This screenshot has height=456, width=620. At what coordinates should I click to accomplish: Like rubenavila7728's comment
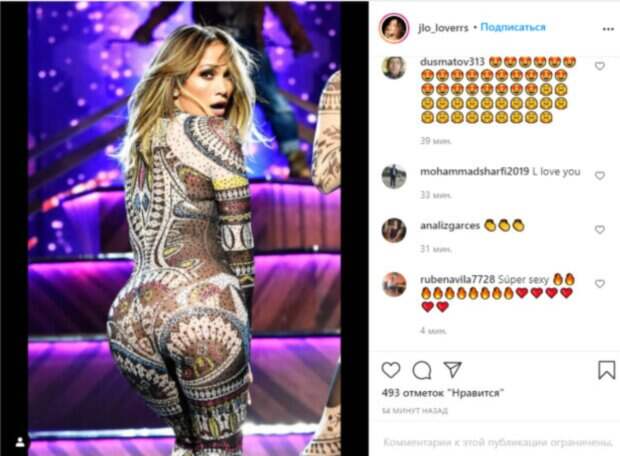[600, 284]
